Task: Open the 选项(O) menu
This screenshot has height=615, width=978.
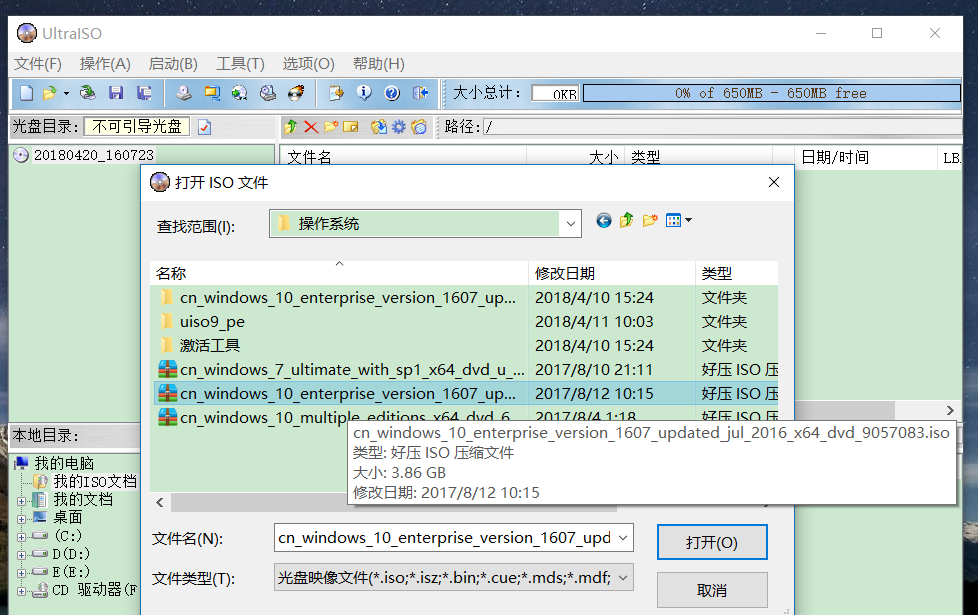Action: (308, 64)
